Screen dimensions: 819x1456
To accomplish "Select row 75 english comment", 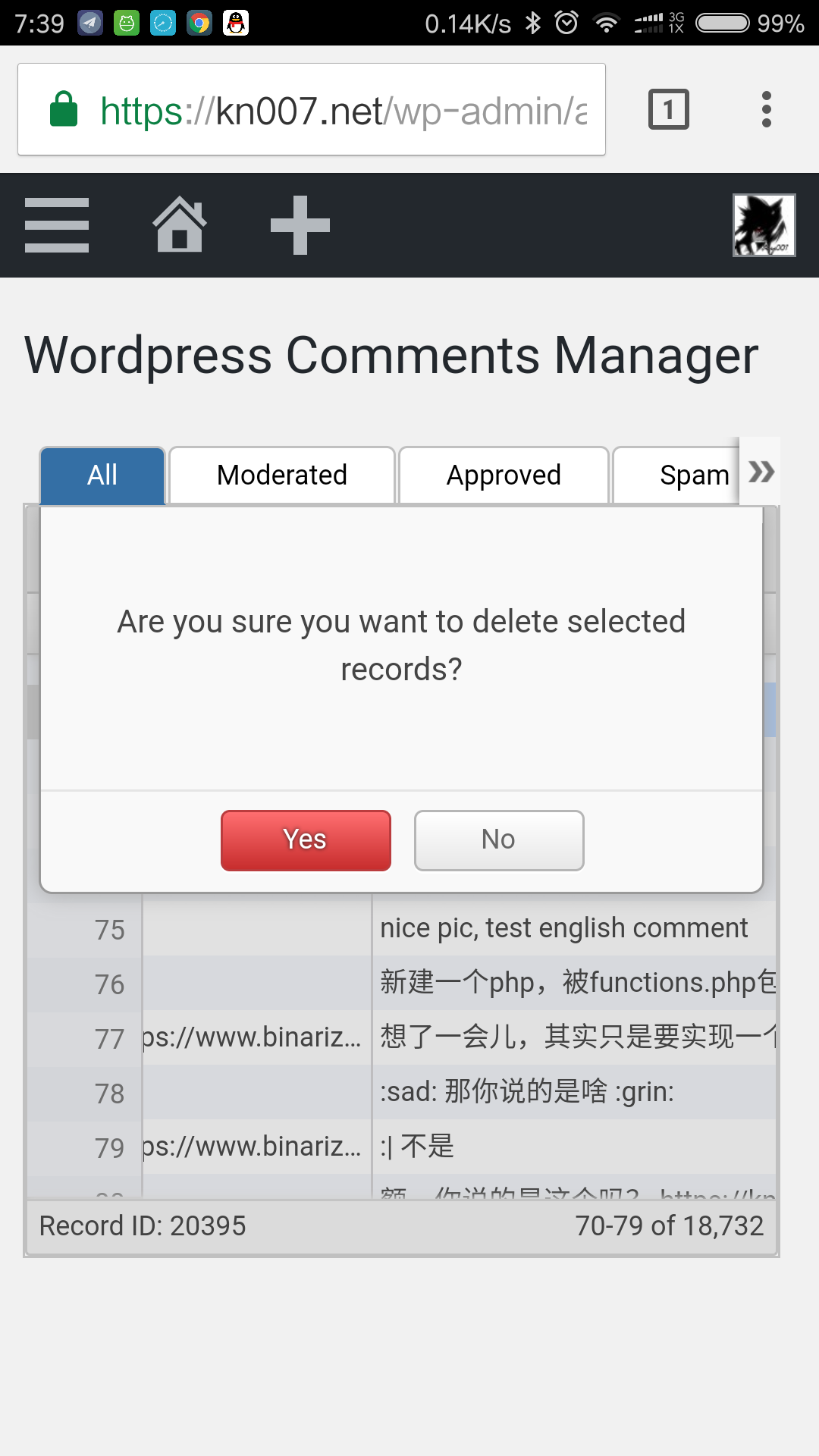I will (x=563, y=928).
